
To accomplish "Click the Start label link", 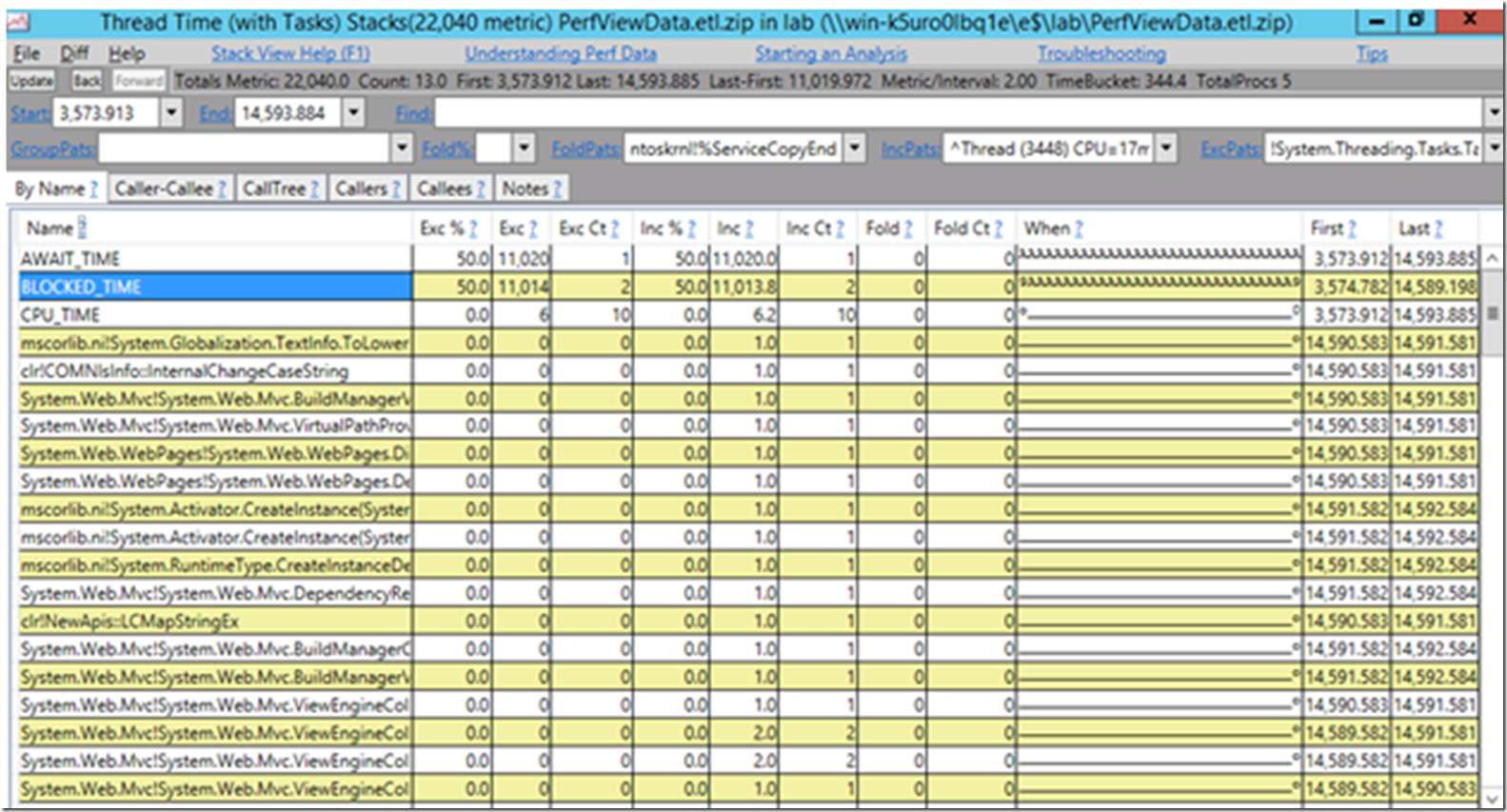I will pyautogui.click(x=30, y=113).
